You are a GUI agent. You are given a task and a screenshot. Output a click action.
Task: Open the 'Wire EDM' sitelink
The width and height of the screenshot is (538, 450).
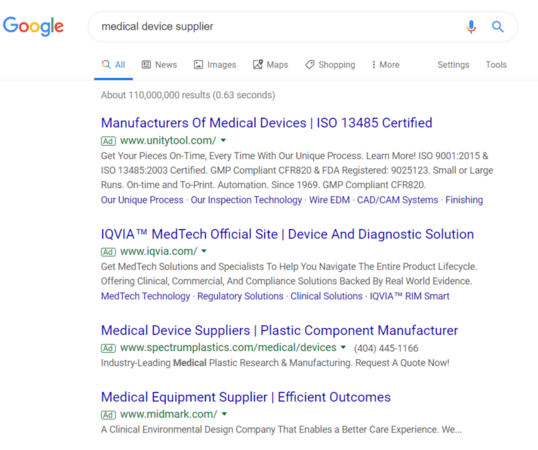(329, 200)
